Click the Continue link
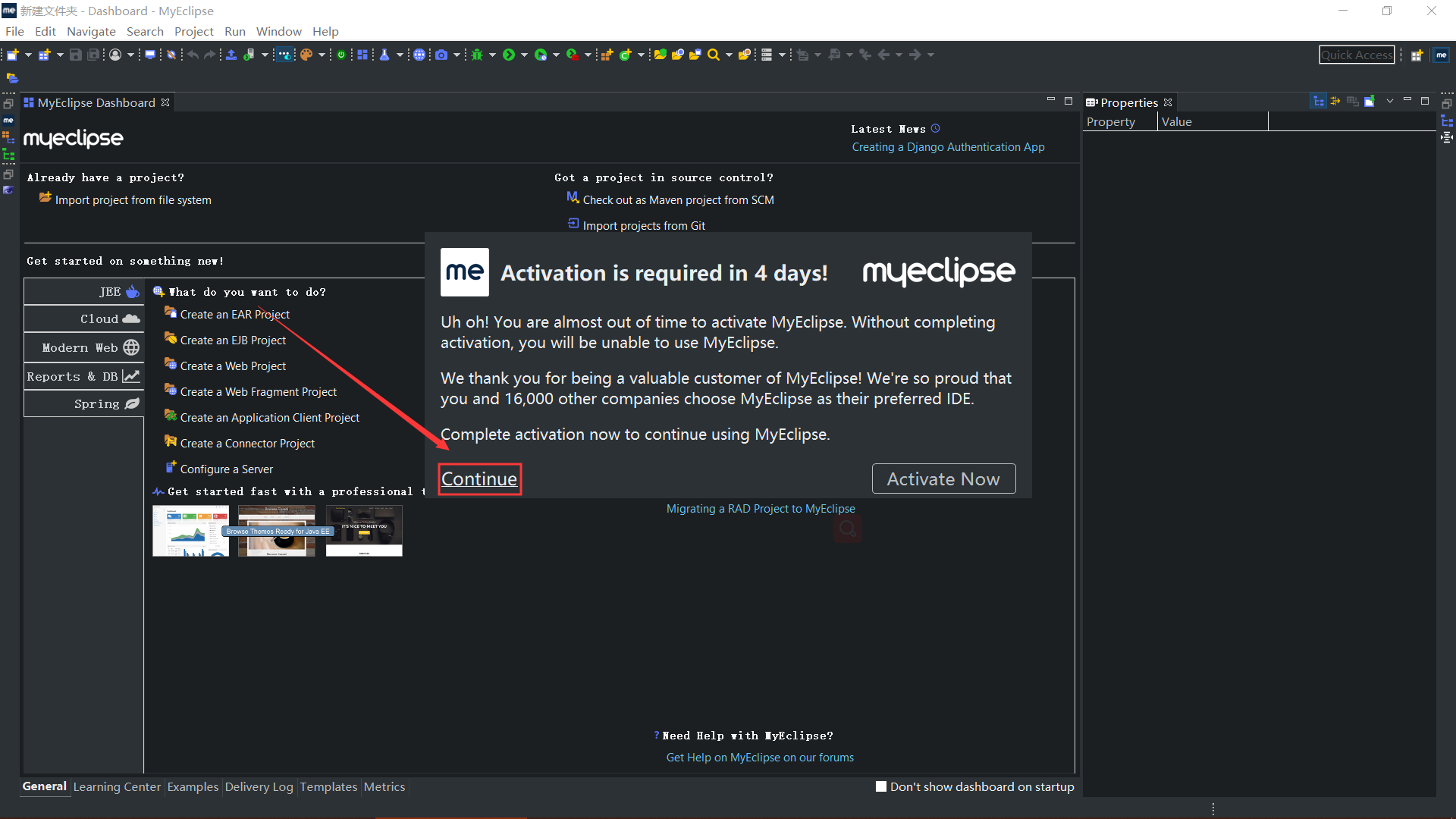 tap(479, 479)
